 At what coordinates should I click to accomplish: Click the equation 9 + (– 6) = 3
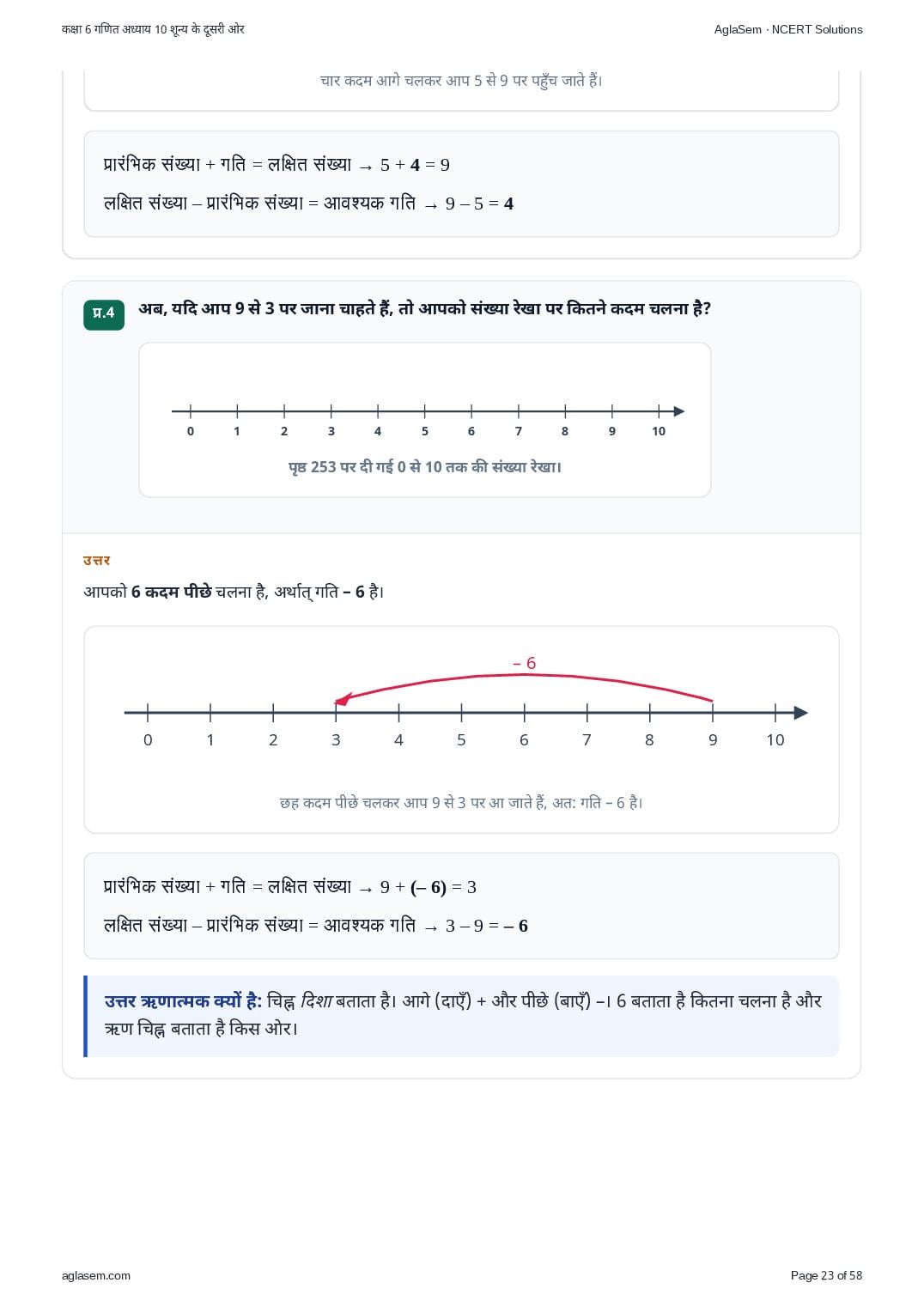pos(429,887)
